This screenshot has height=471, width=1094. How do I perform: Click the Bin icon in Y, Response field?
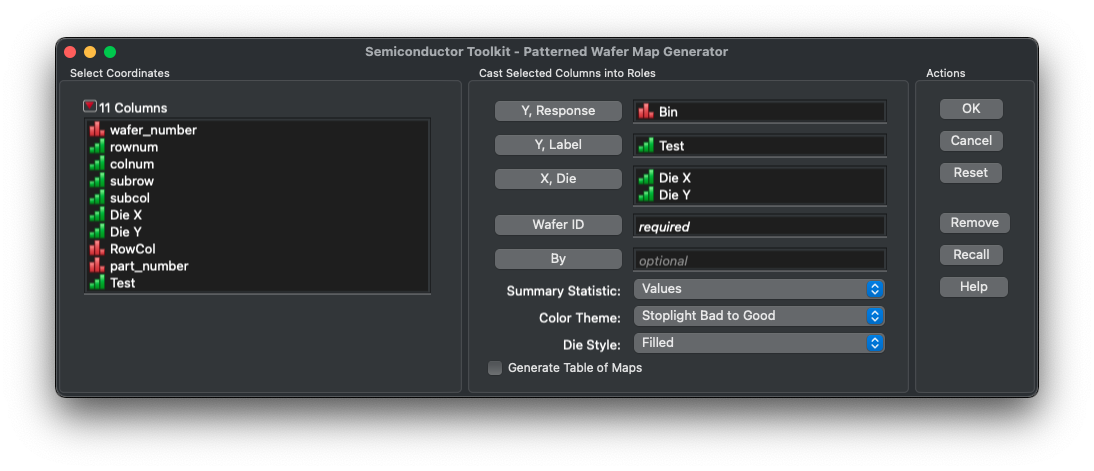(x=646, y=112)
